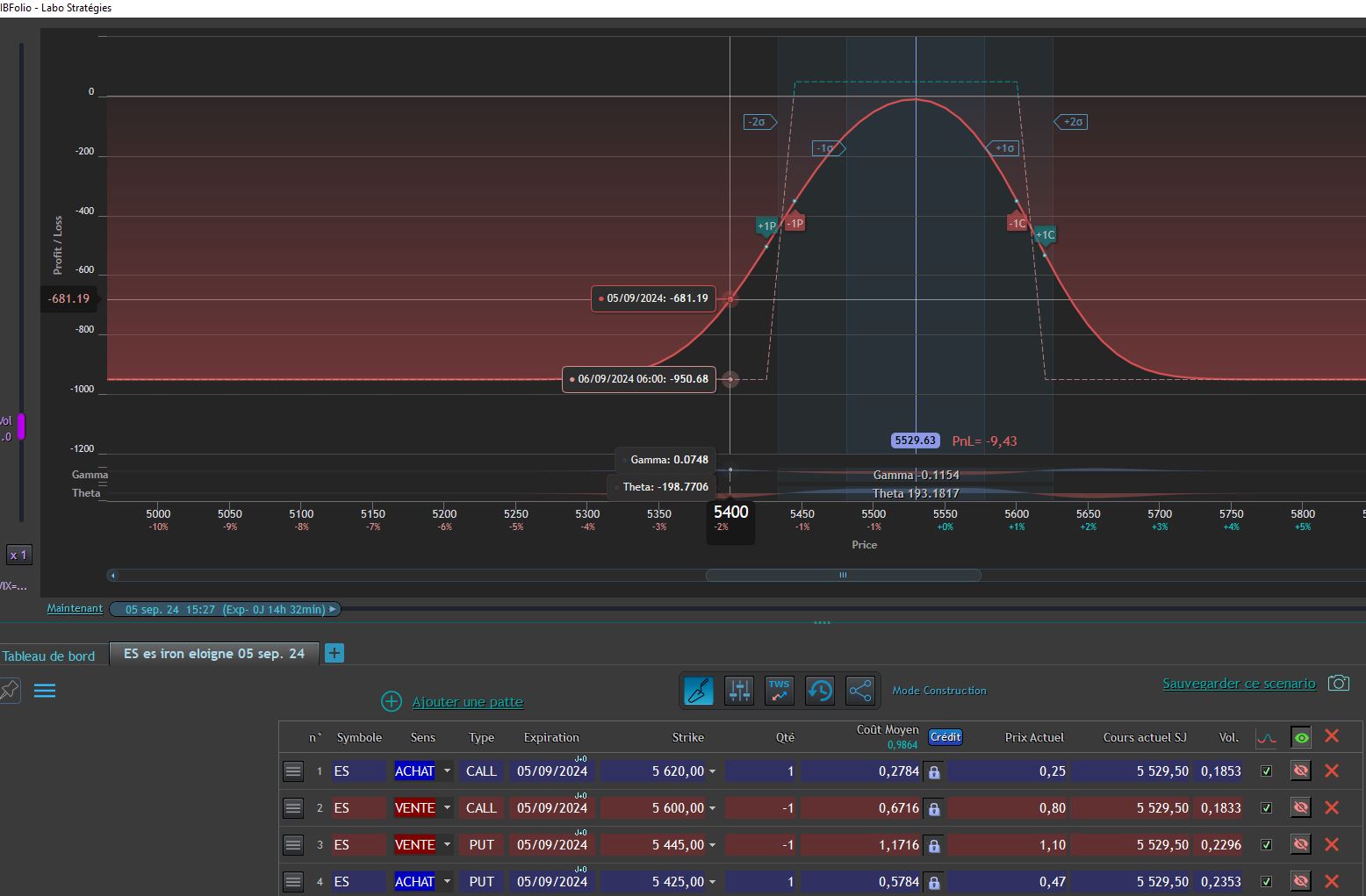Open the blue hamburger menu
This screenshot has height=896, width=1366.
tap(45, 691)
